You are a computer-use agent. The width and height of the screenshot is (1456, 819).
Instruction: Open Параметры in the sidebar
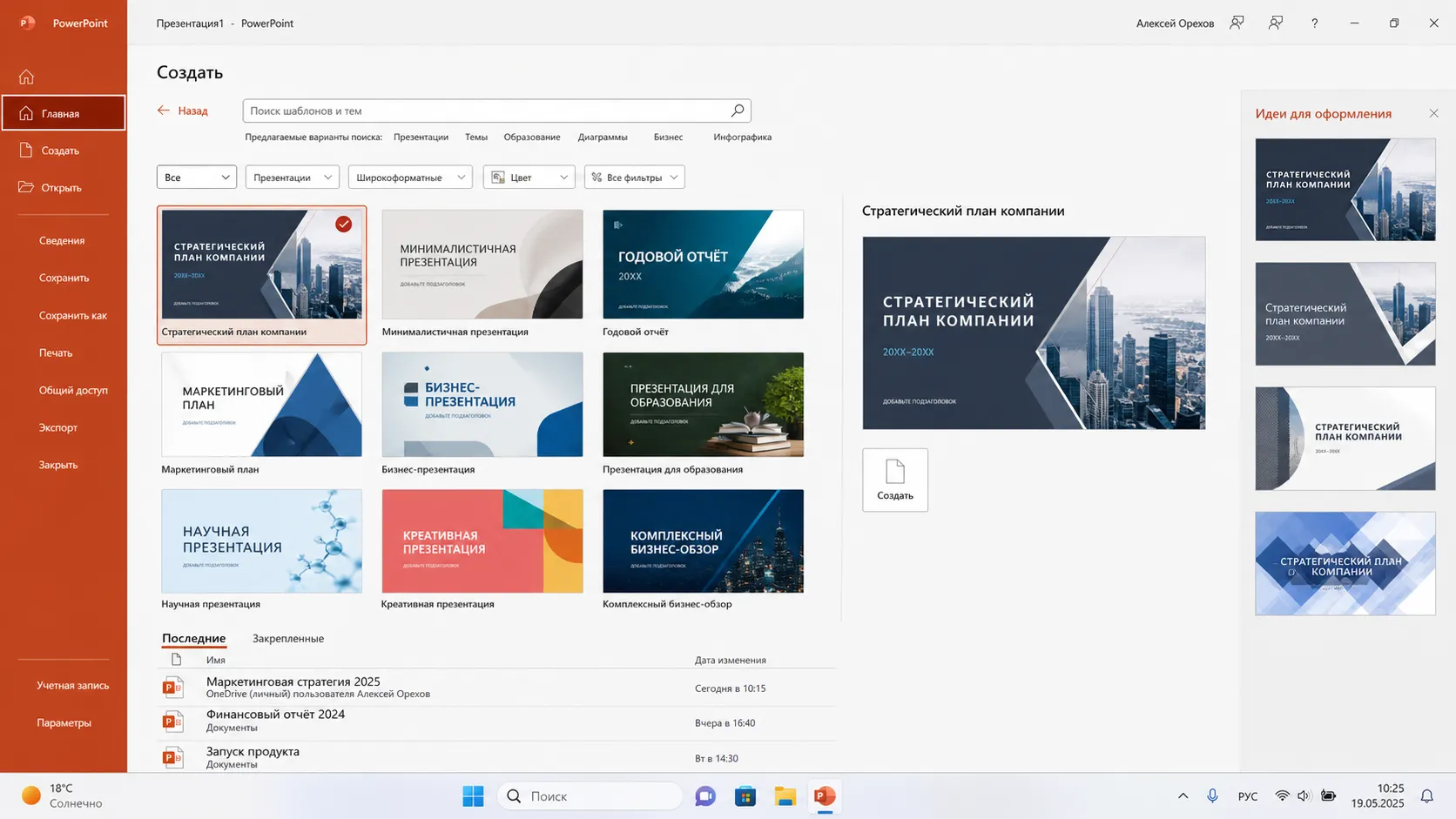(x=64, y=722)
